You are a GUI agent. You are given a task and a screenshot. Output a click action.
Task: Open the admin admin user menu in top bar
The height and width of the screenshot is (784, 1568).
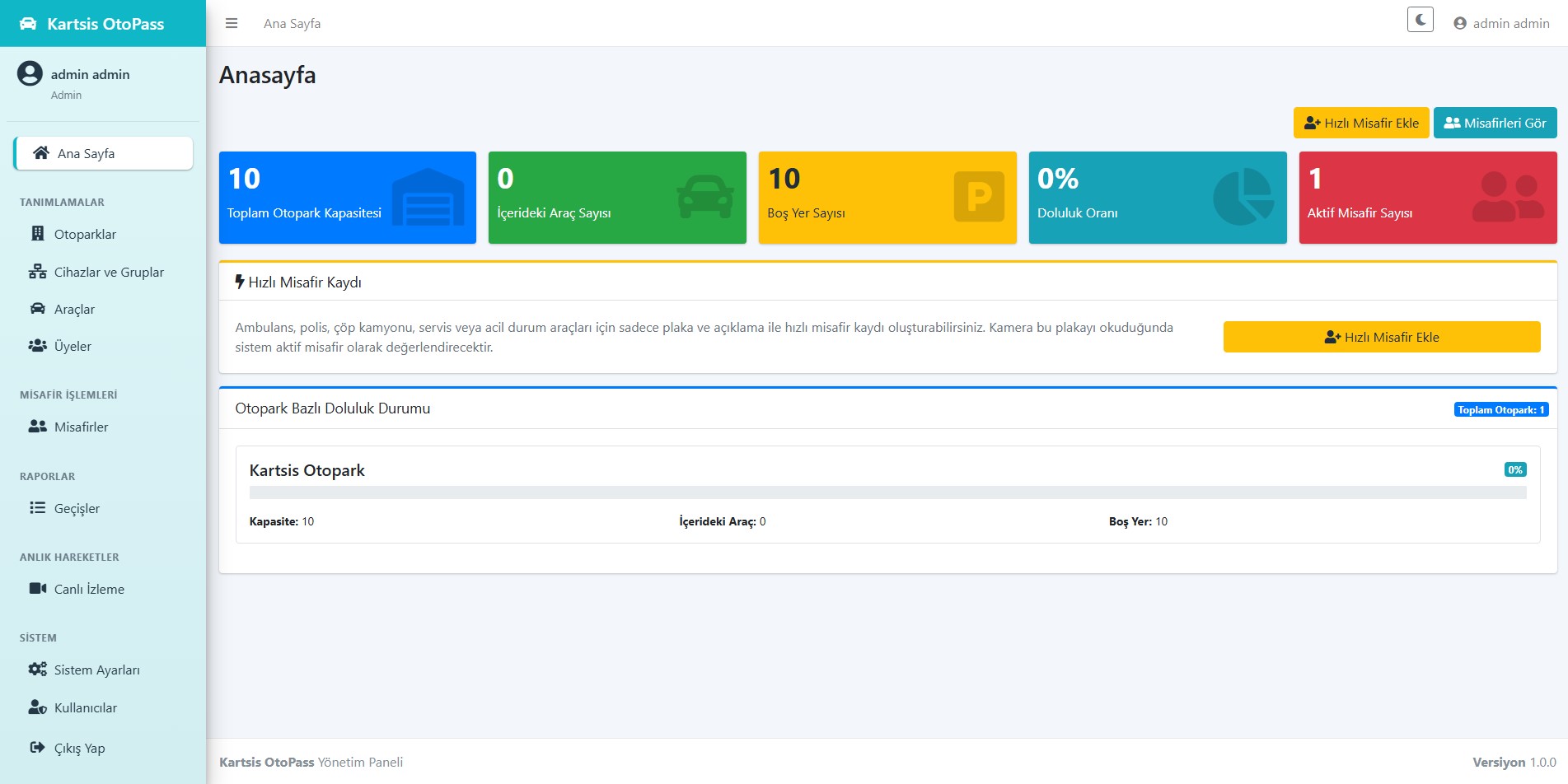[x=1501, y=23]
